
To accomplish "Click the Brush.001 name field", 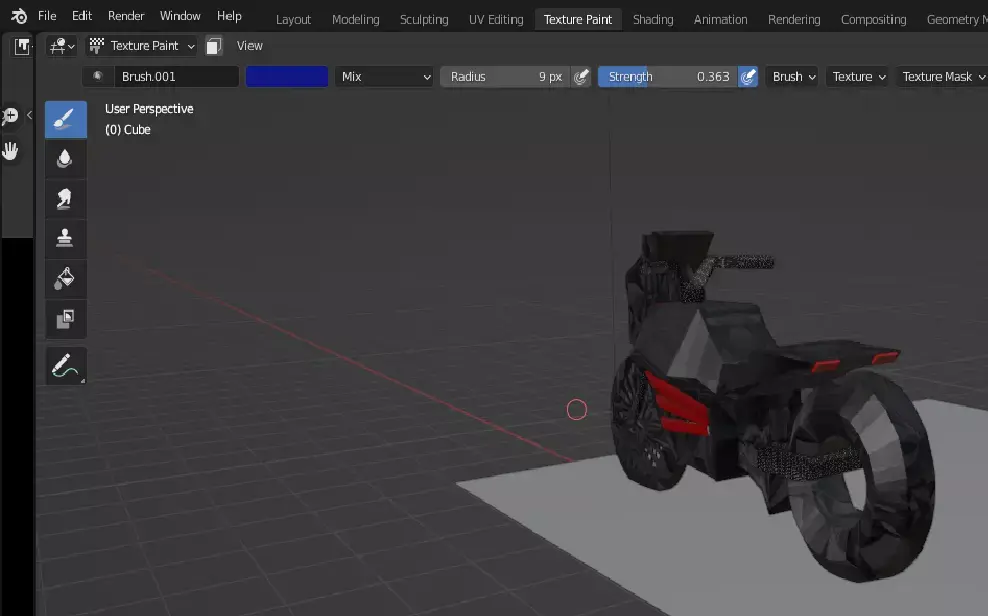I will [176, 77].
